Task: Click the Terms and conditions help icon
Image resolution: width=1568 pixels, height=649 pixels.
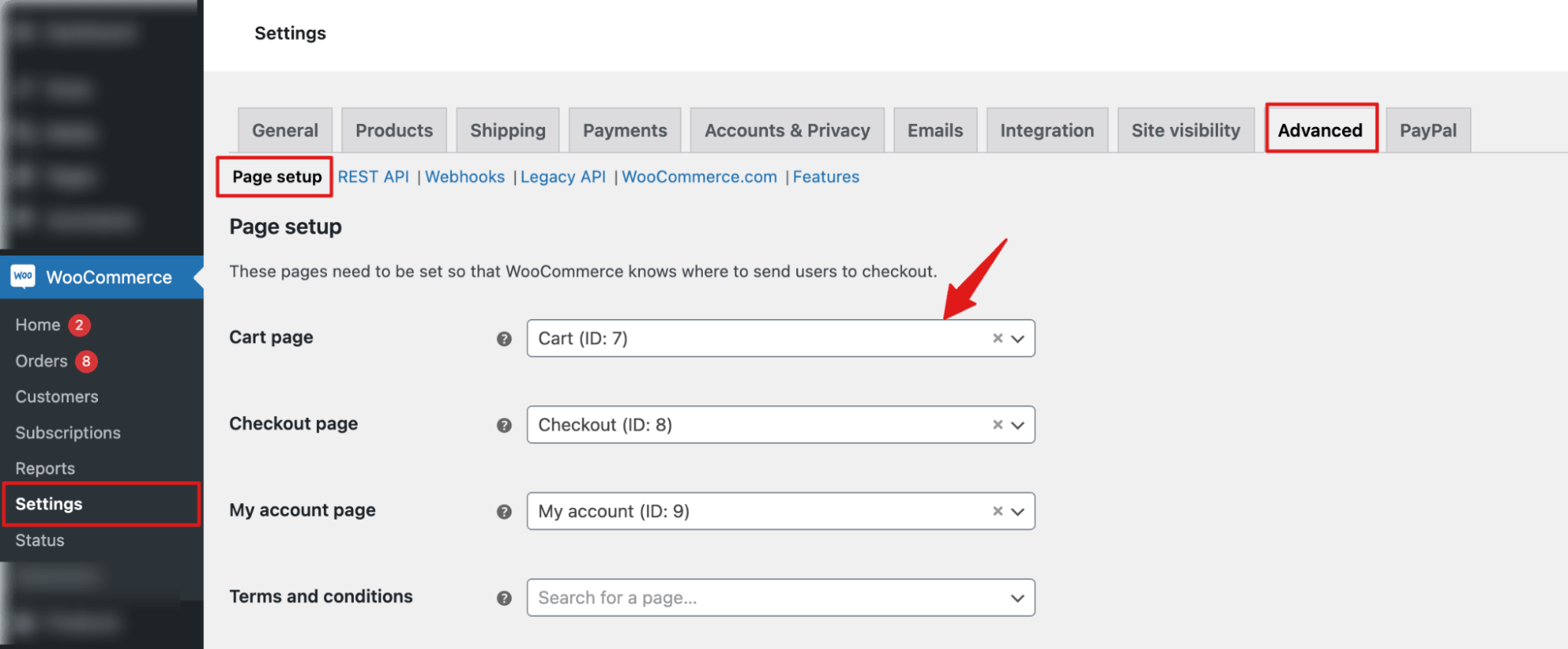Action: (x=503, y=597)
